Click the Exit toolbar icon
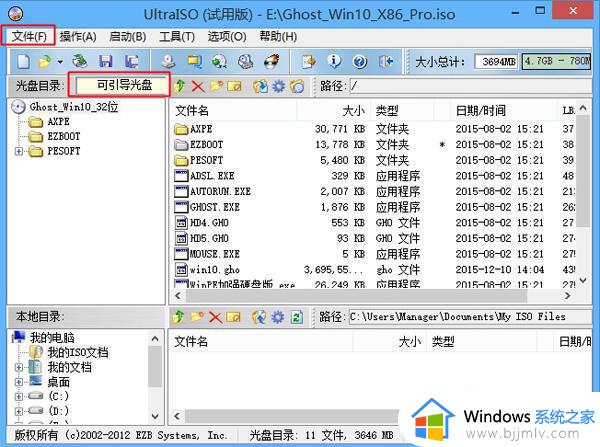This screenshot has height=447, width=600. pos(386,61)
